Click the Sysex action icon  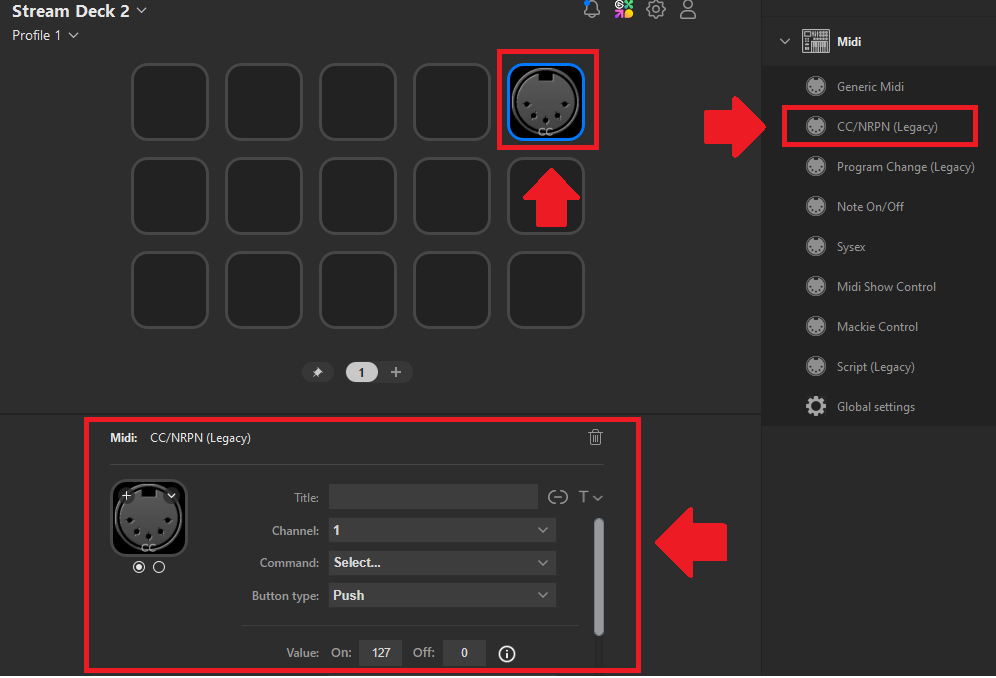click(x=851, y=246)
